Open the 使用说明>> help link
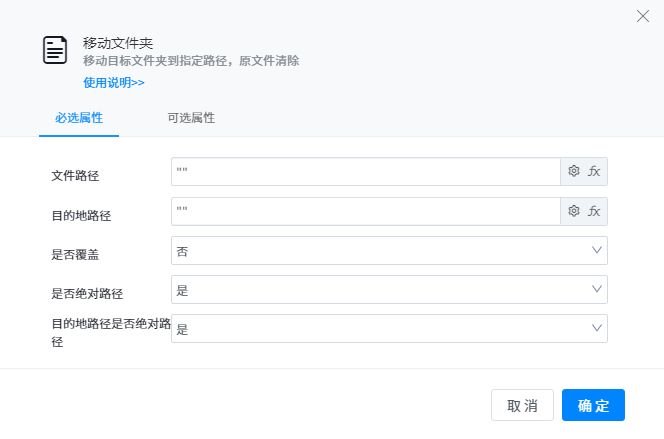The height and width of the screenshot is (439, 664). pyautogui.click(x=114, y=82)
